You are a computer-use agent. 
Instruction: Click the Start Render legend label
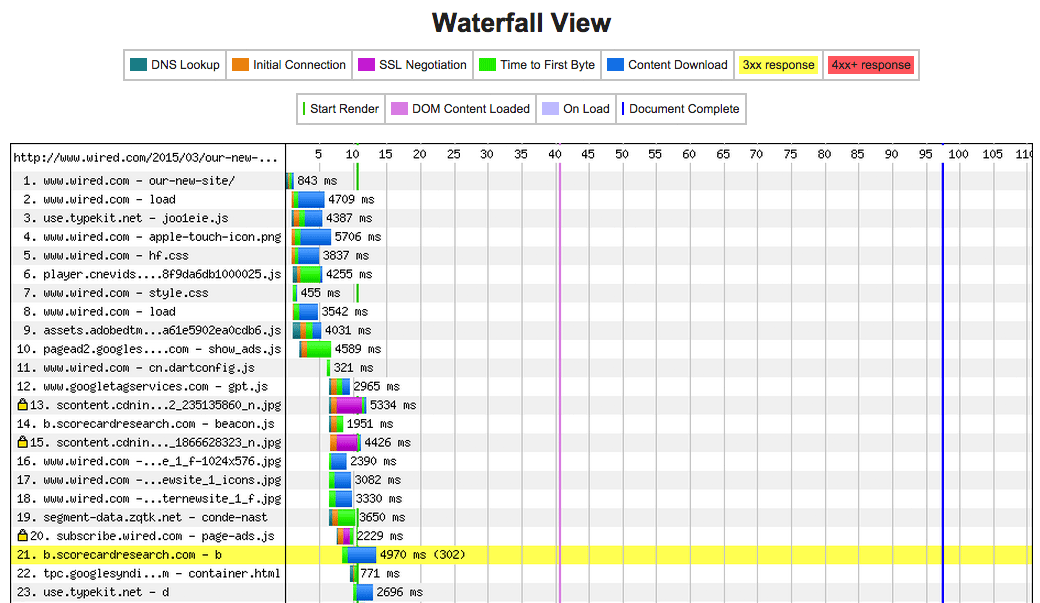[x=344, y=109]
